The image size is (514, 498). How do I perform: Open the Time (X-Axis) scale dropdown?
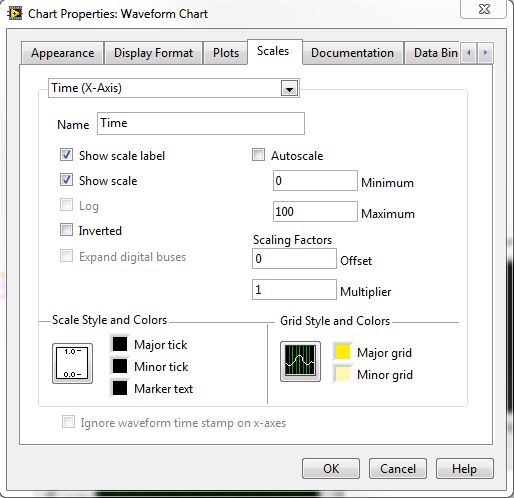[289, 89]
